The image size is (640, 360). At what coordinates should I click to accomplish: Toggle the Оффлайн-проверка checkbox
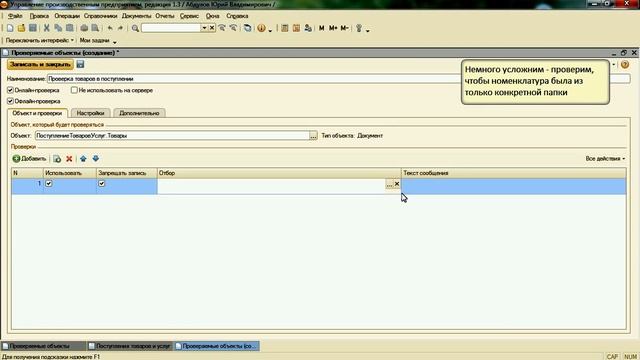point(10,101)
